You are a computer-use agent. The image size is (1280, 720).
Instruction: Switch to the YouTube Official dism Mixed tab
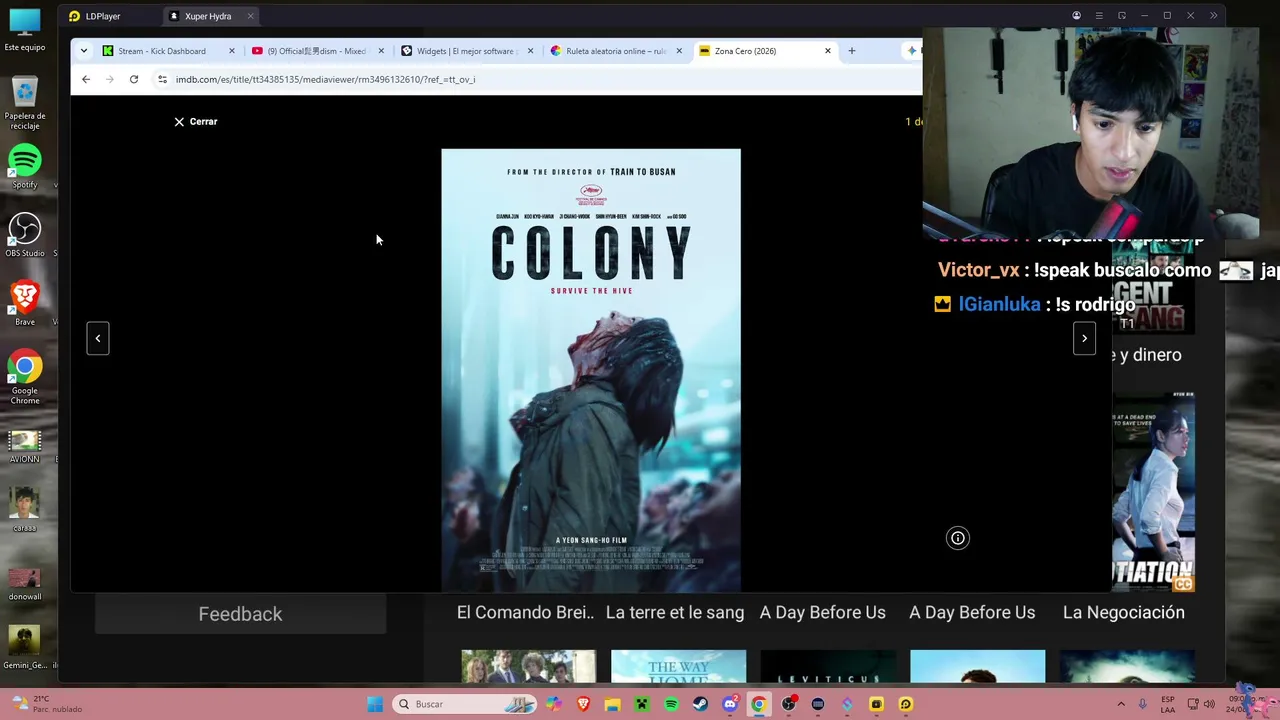click(317, 51)
